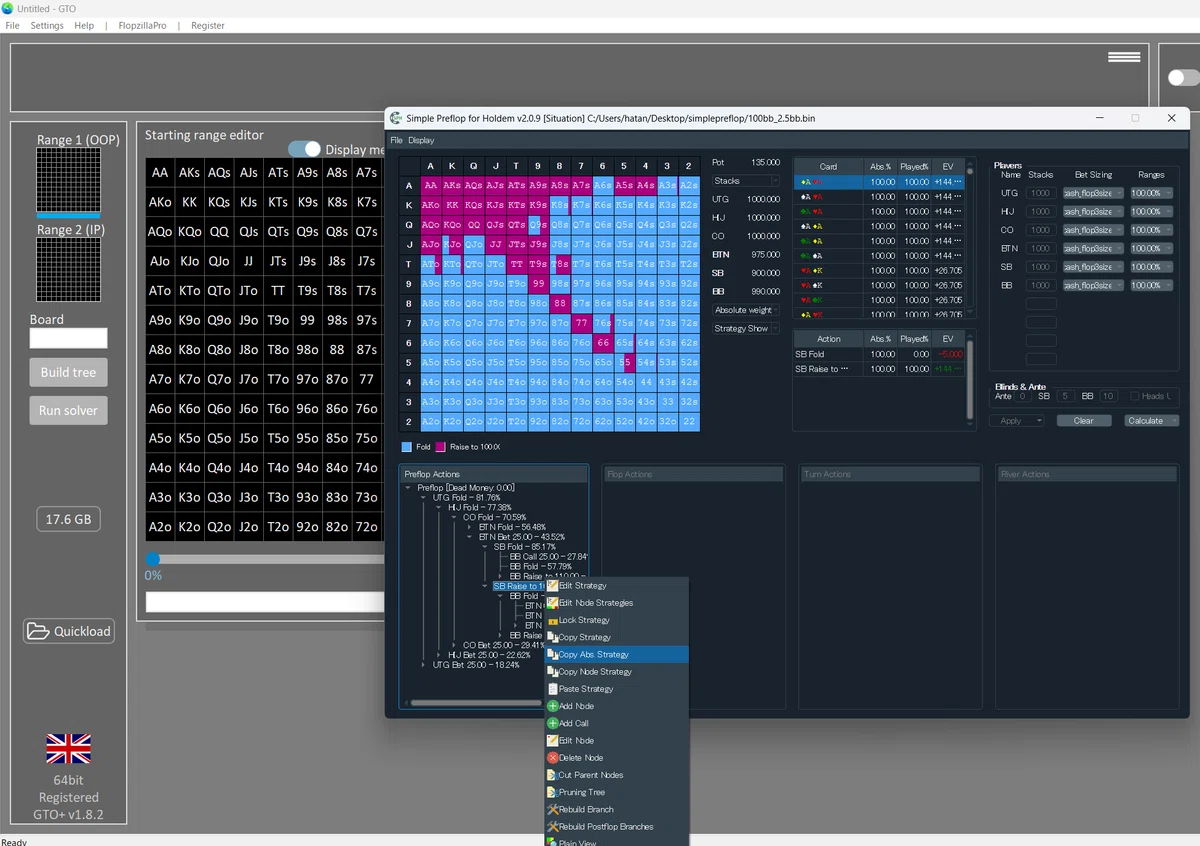This screenshot has height=846, width=1200.
Task: Select the Range 2 (IP) grid thumbnail
Action: coord(68,270)
